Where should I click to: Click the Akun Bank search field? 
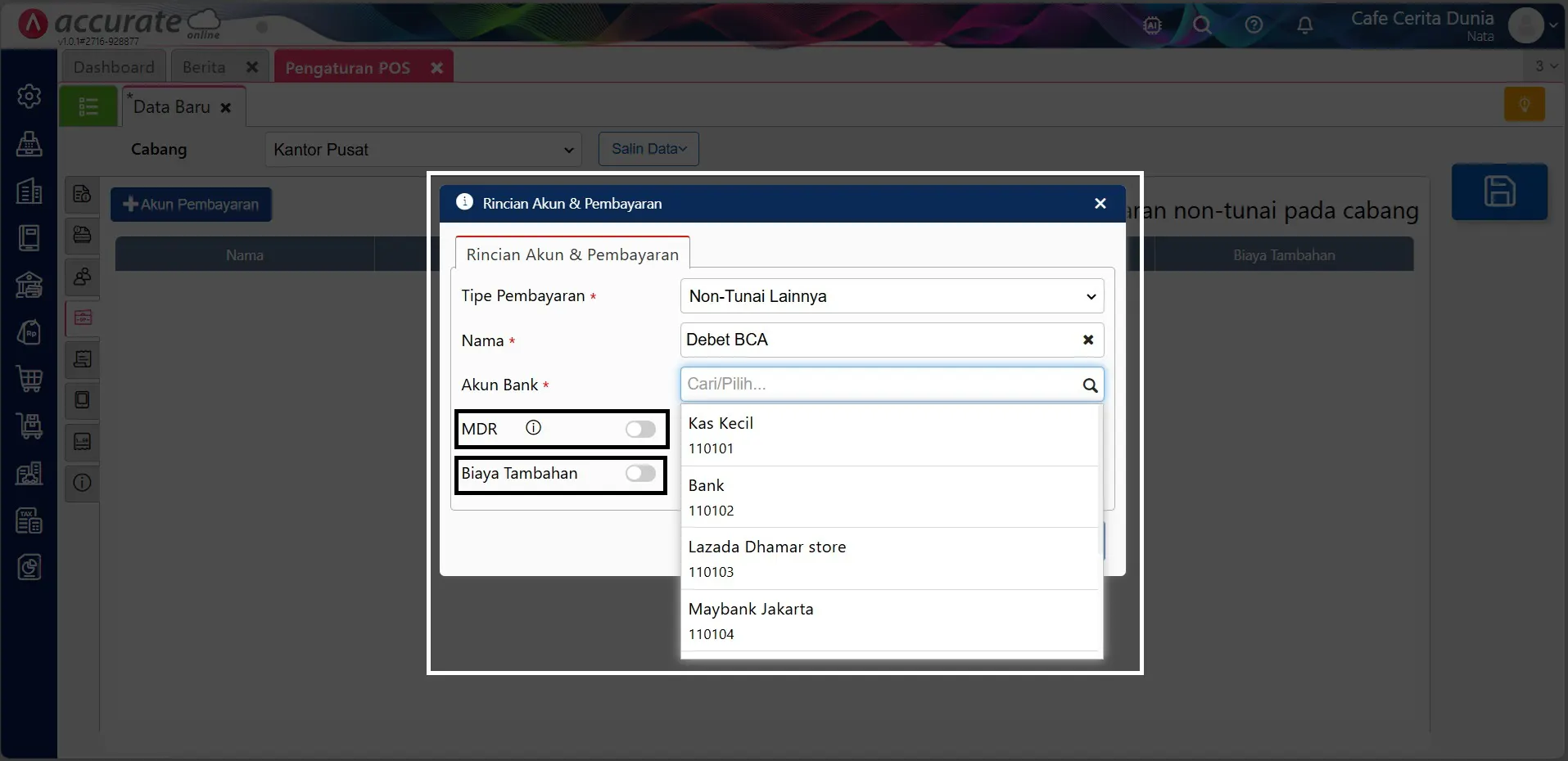[x=880, y=385]
